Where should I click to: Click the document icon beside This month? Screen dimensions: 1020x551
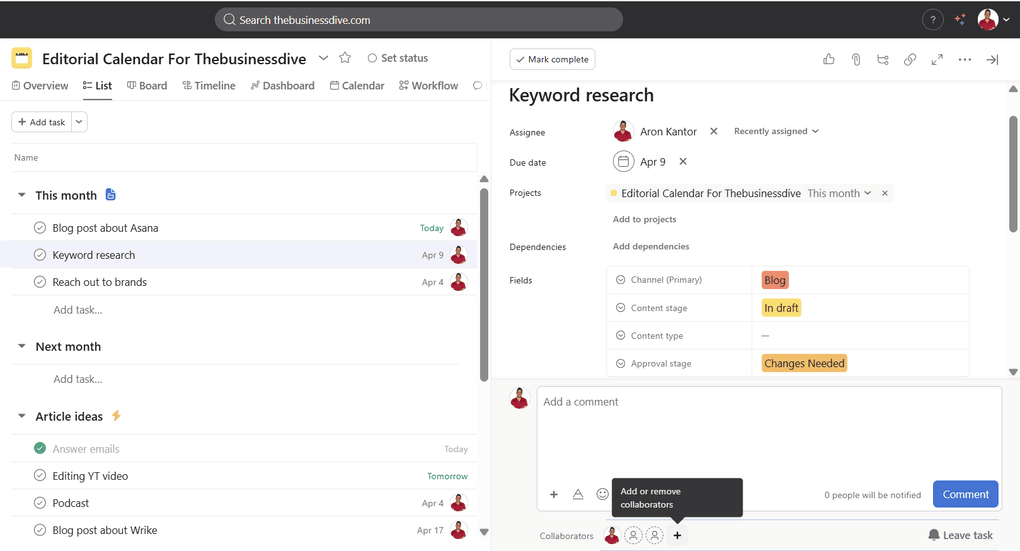click(111, 195)
